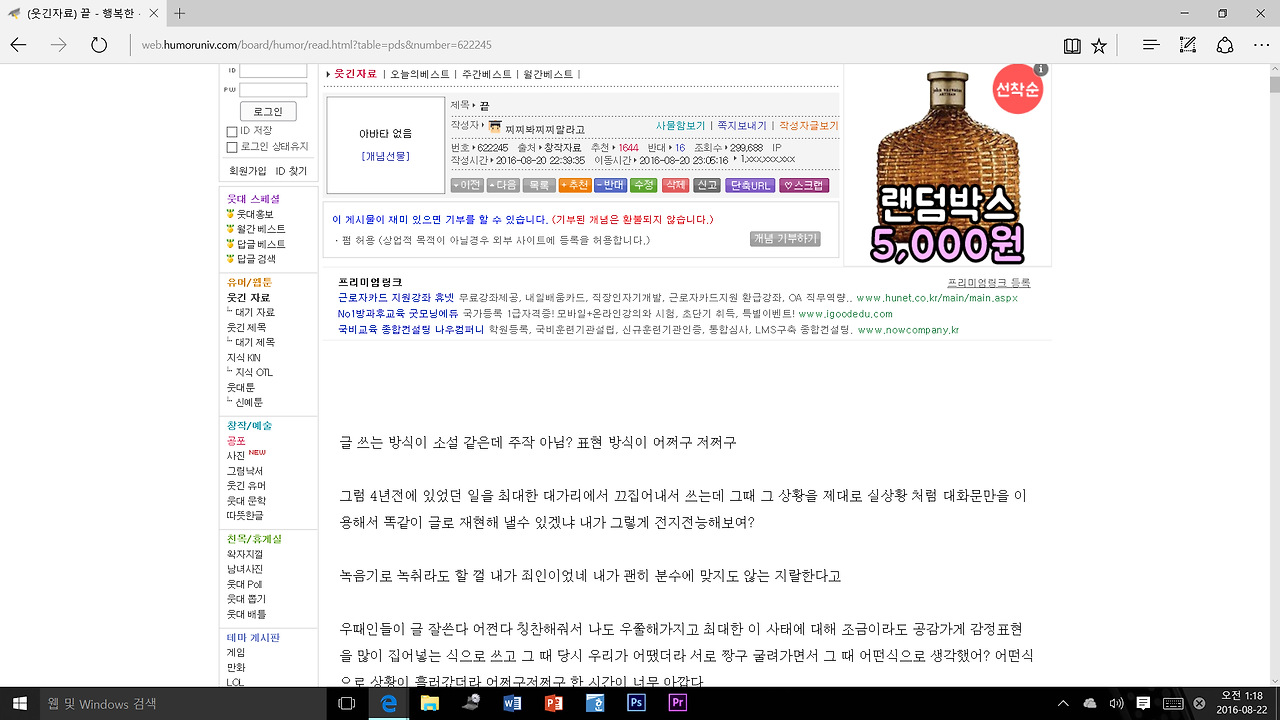Open Edge's More actions menu
The height and width of the screenshot is (720, 1280).
click(1262, 44)
